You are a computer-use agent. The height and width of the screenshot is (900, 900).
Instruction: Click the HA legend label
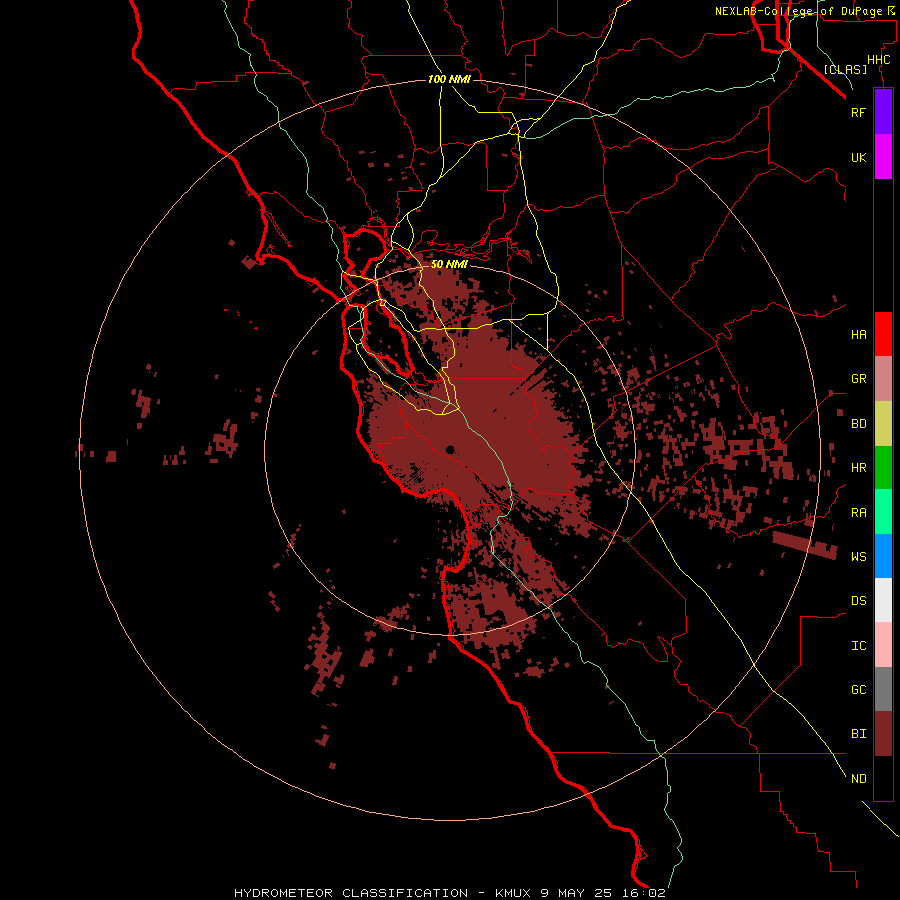pyautogui.click(x=859, y=335)
